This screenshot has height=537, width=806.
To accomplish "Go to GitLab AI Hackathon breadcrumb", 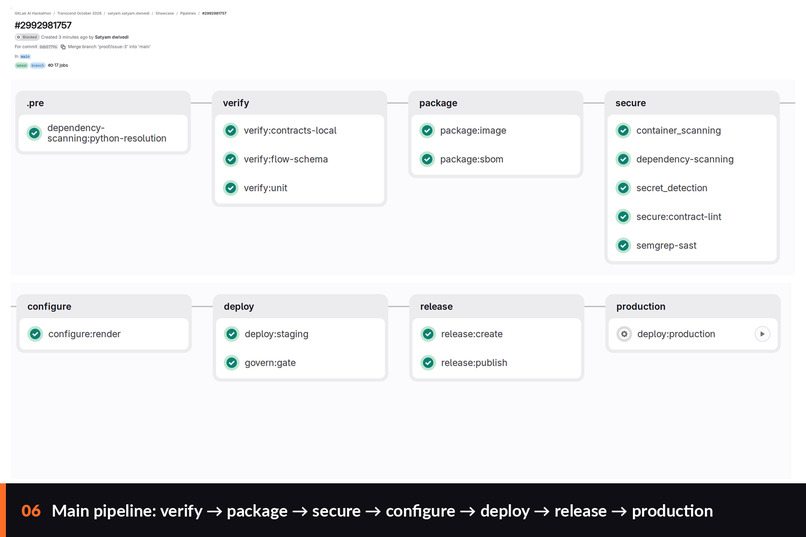I will click(33, 13).
